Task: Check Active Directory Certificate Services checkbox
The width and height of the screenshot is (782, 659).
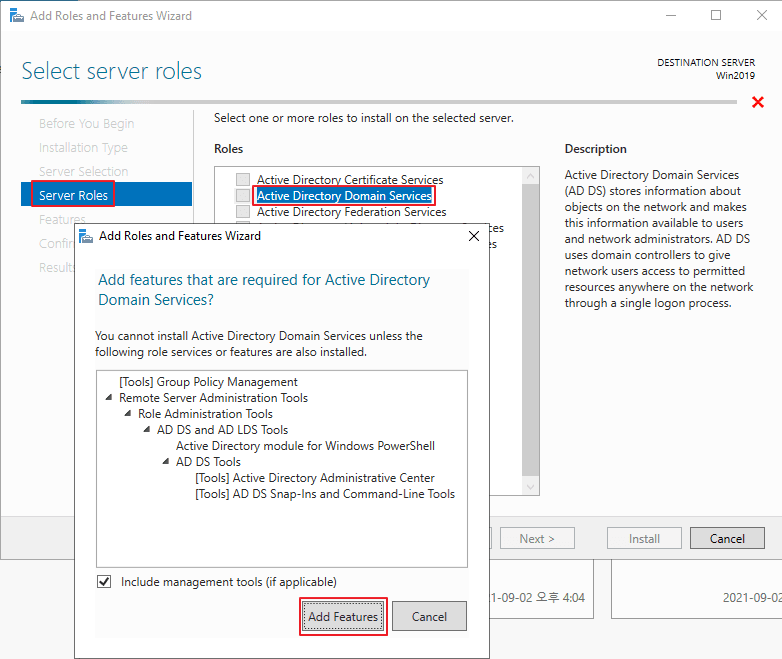Action: coord(243,179)
